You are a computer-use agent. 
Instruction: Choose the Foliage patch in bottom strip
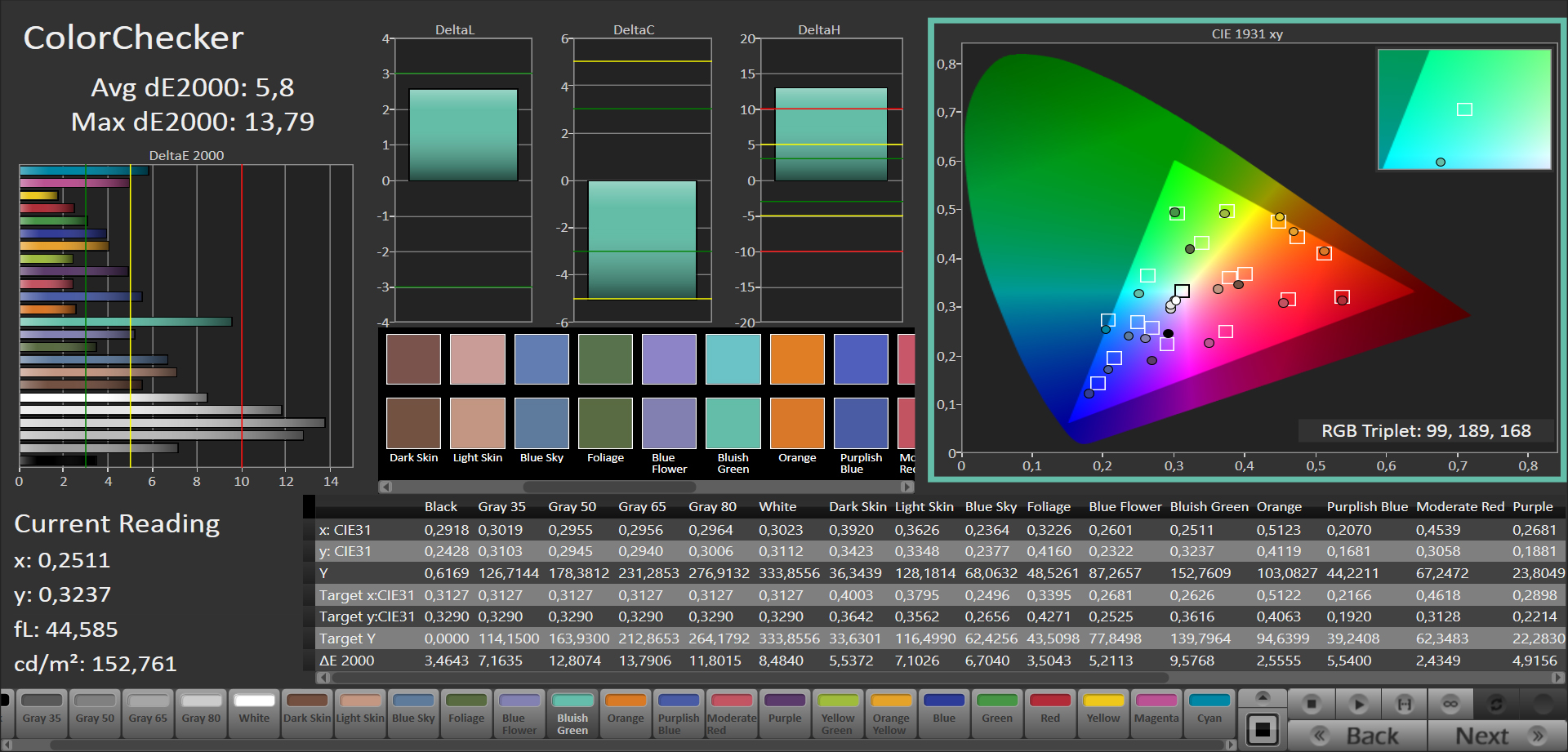click(x=466, y=714)
